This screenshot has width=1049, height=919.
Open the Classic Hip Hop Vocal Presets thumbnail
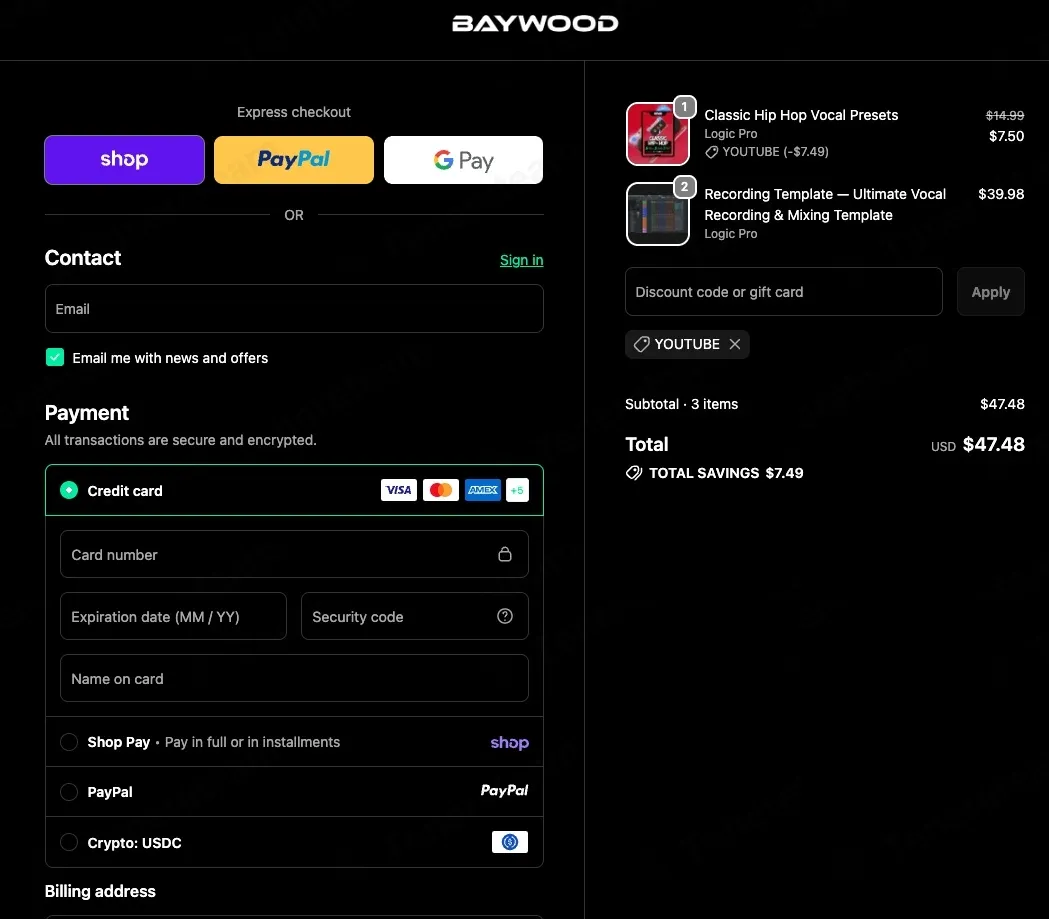tap(658, 134)
